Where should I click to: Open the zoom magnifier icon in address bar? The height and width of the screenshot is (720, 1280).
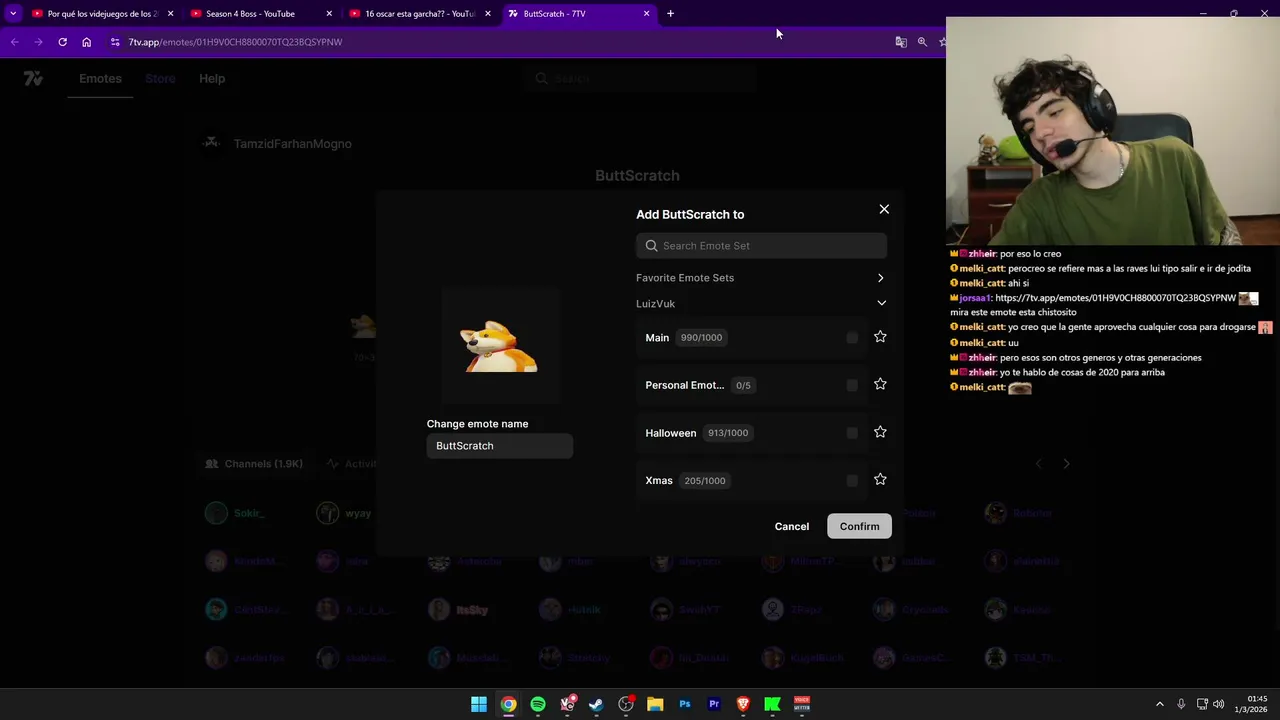(x=922, y=42)
